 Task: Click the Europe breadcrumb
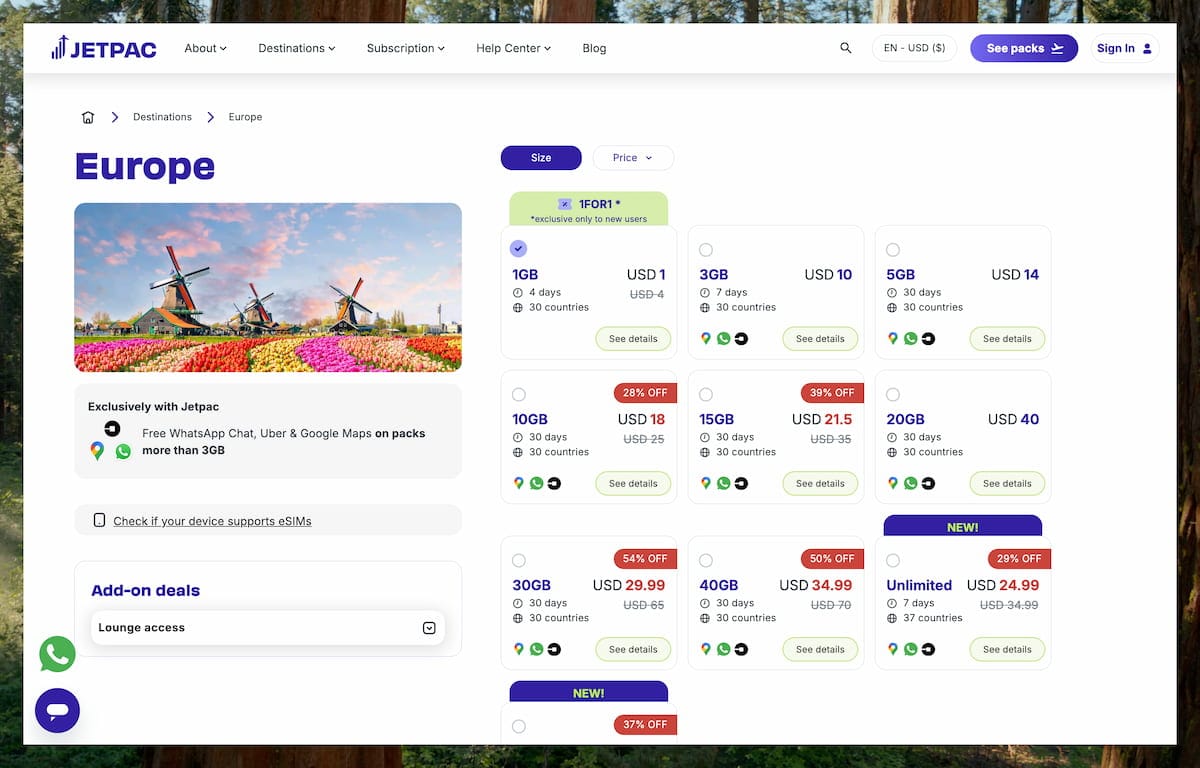point(245,117)
